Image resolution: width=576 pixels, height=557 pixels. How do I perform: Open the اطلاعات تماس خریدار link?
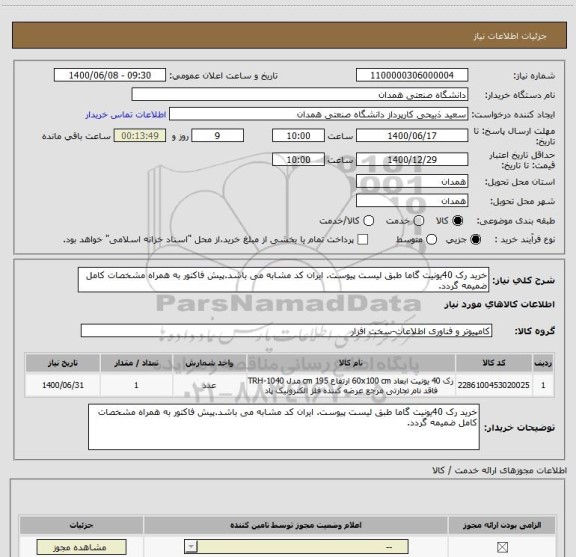pos(126,115)
